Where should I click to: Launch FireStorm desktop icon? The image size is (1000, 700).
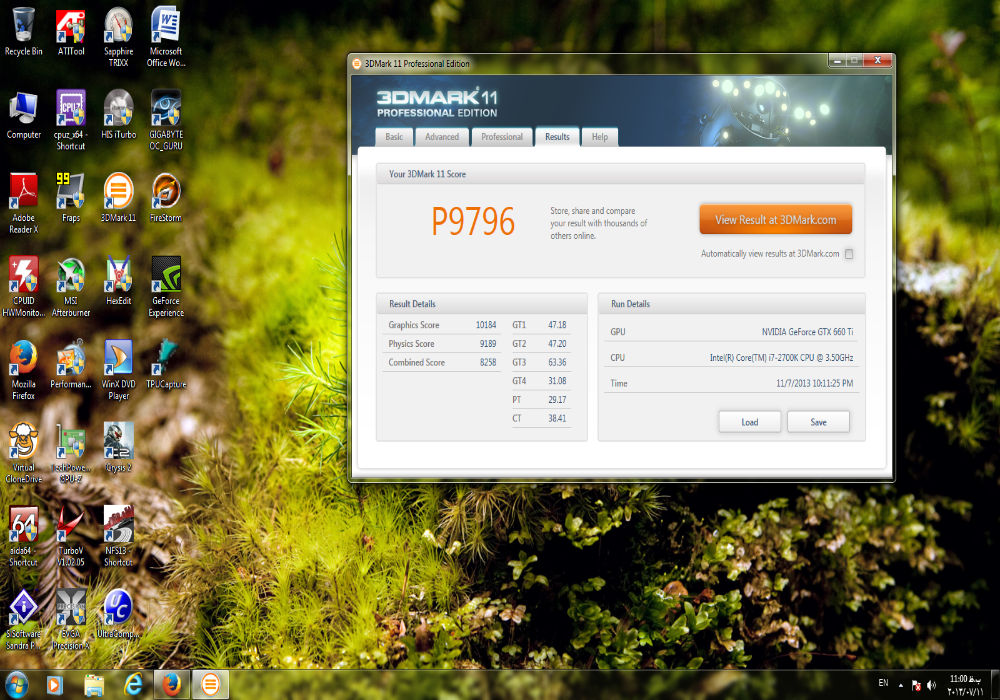coord(166,198)
